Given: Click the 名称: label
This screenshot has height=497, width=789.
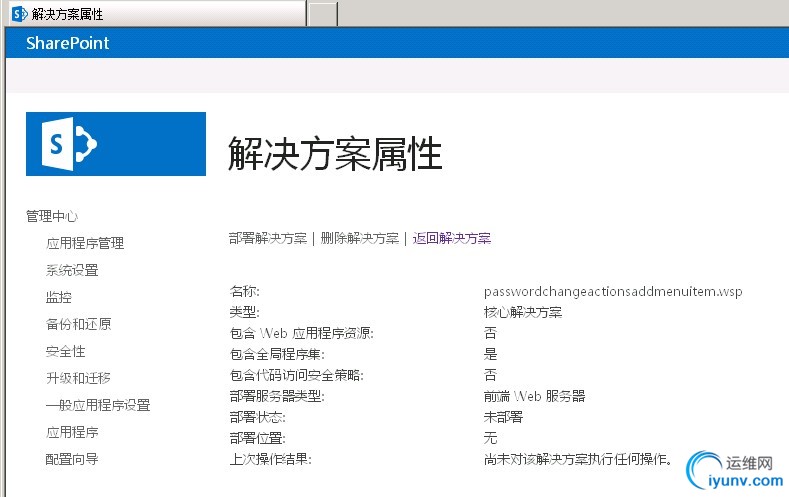Looking at the screenshot, I should click(x=245, y=291).
